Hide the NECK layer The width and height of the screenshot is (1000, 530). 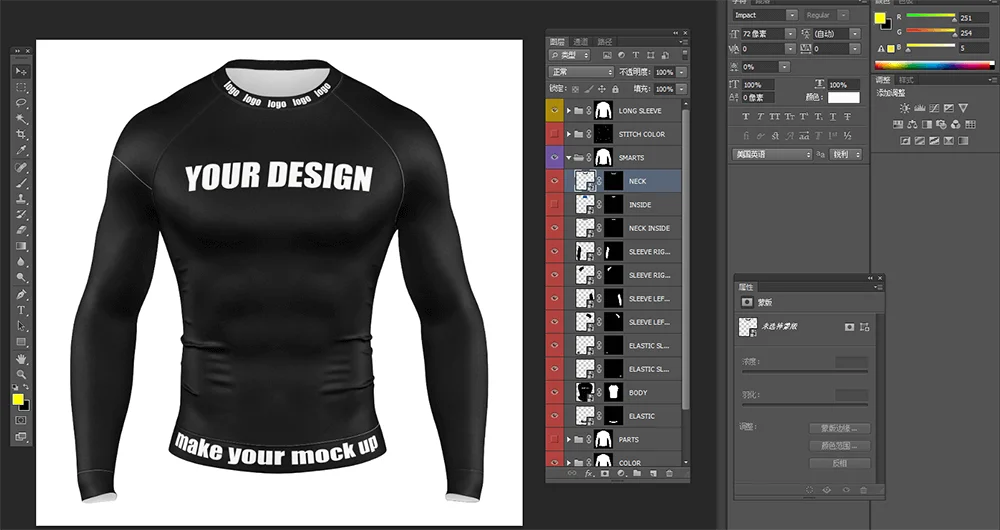(x=554, y=181)
